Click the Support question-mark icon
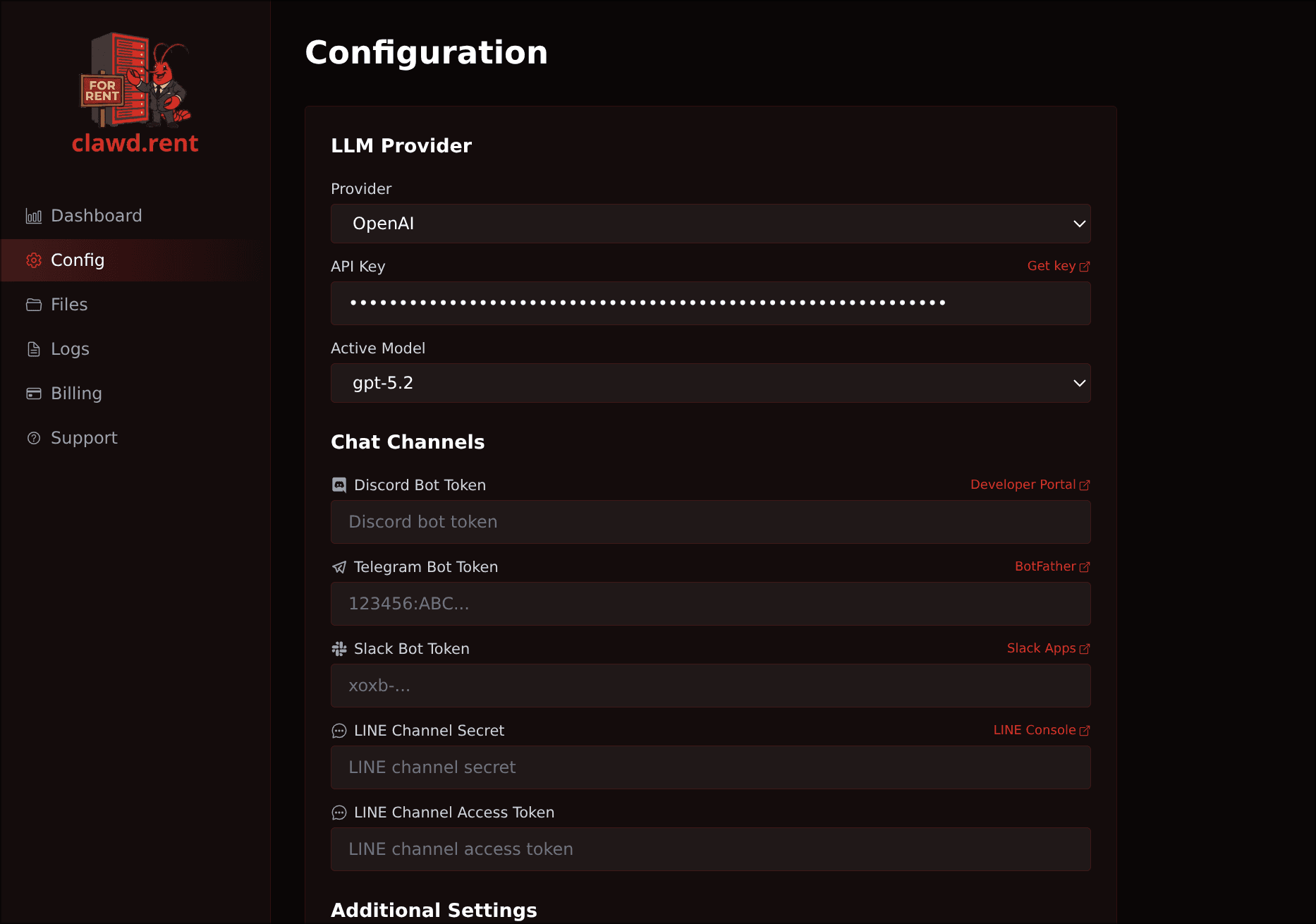Image resolution: width=1316 pixels, height=924 pixels. click(33, 437)
